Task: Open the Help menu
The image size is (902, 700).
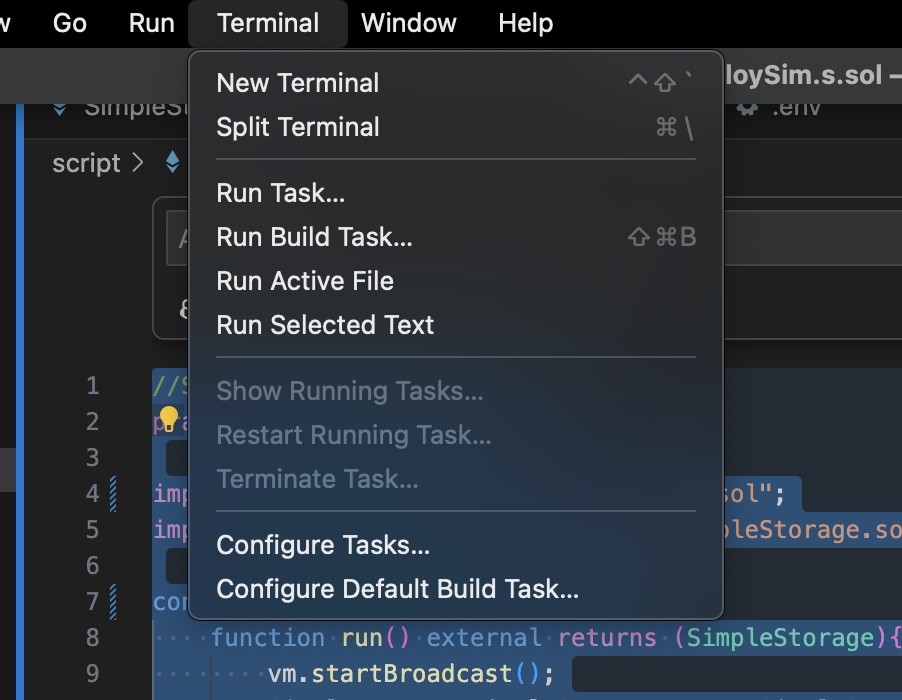Action: coord(526,24)
